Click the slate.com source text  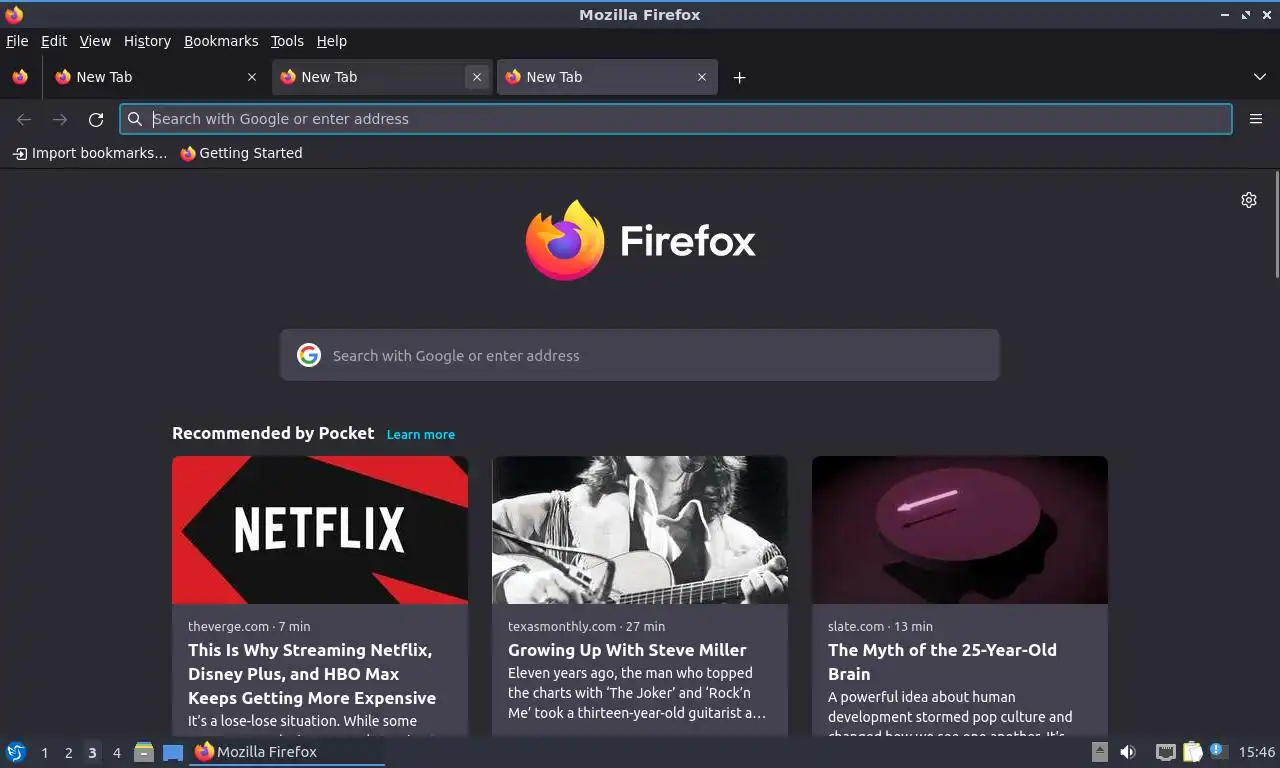click(x=856, y=626)
